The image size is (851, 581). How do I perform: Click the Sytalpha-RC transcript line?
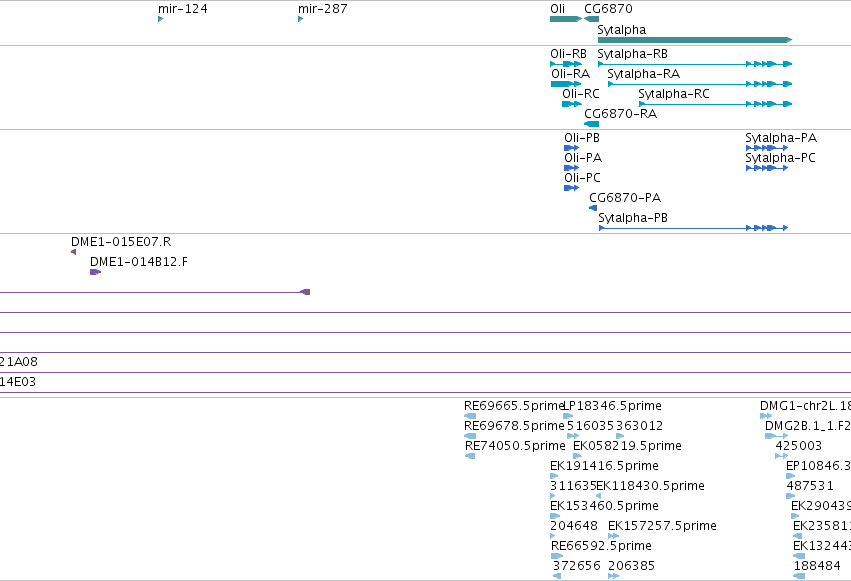[716, 104]
